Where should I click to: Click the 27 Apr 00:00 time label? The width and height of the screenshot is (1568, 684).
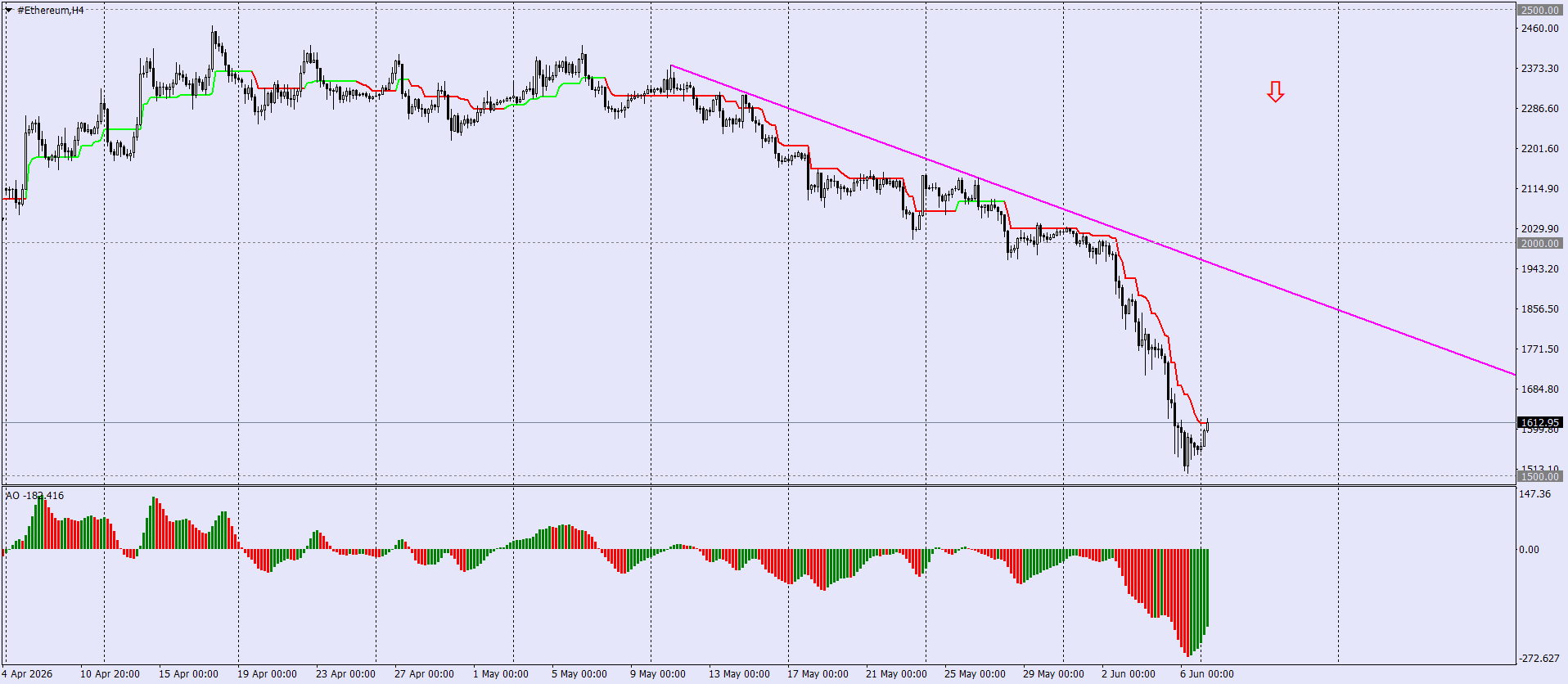(x=424, y=674)
